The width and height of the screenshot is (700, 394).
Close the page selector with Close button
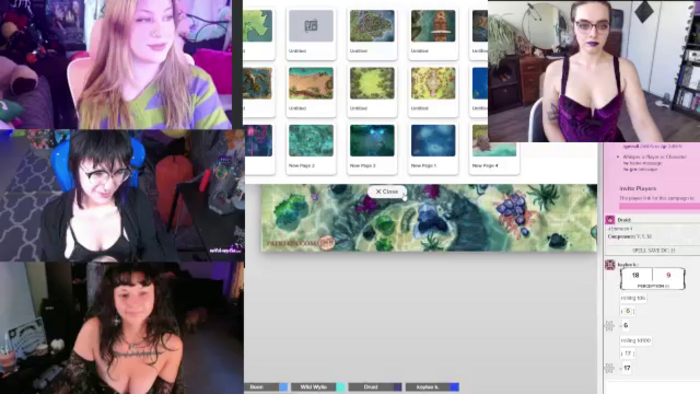pyautogui.click(x=387, y=191)
